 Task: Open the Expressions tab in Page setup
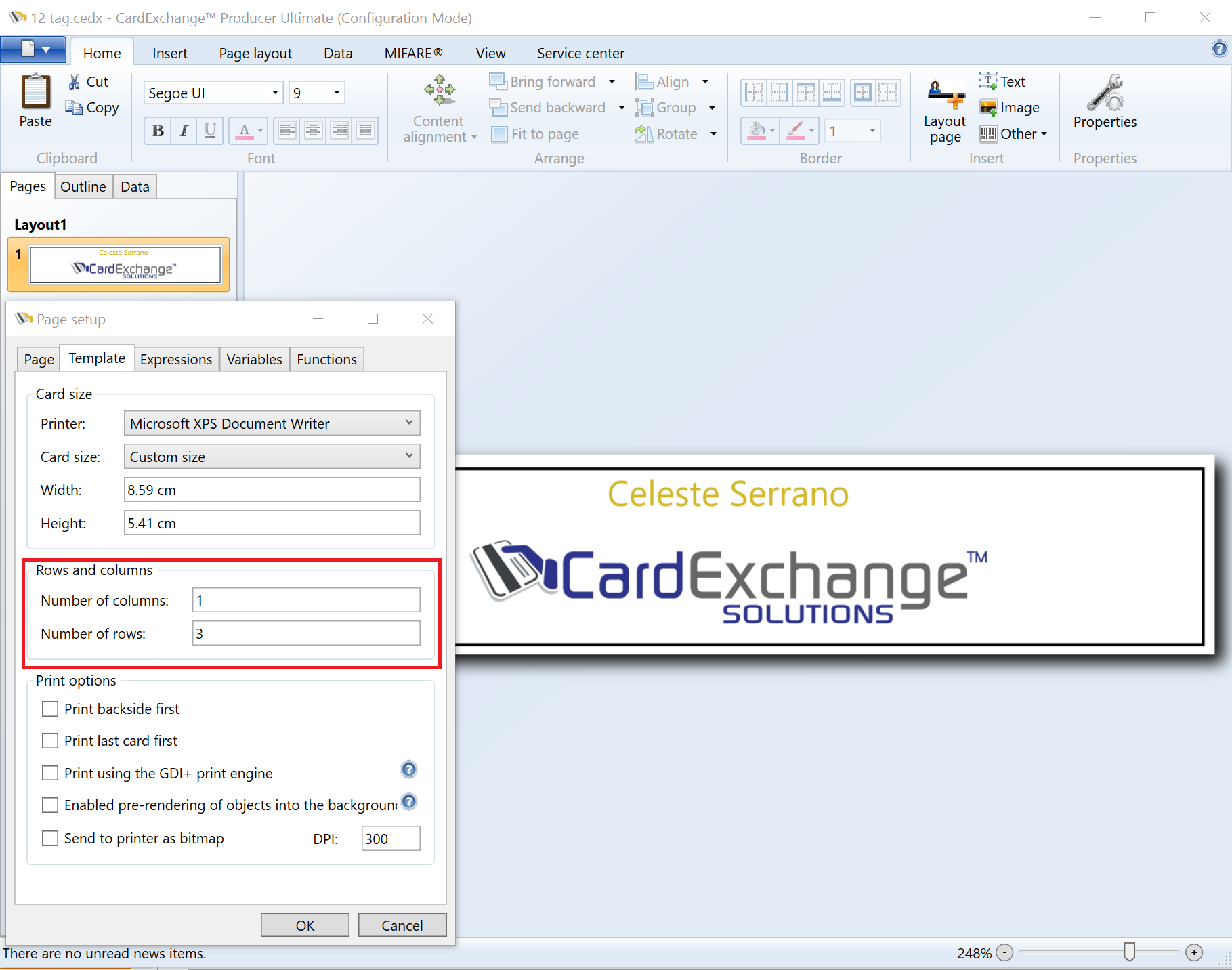176,360
